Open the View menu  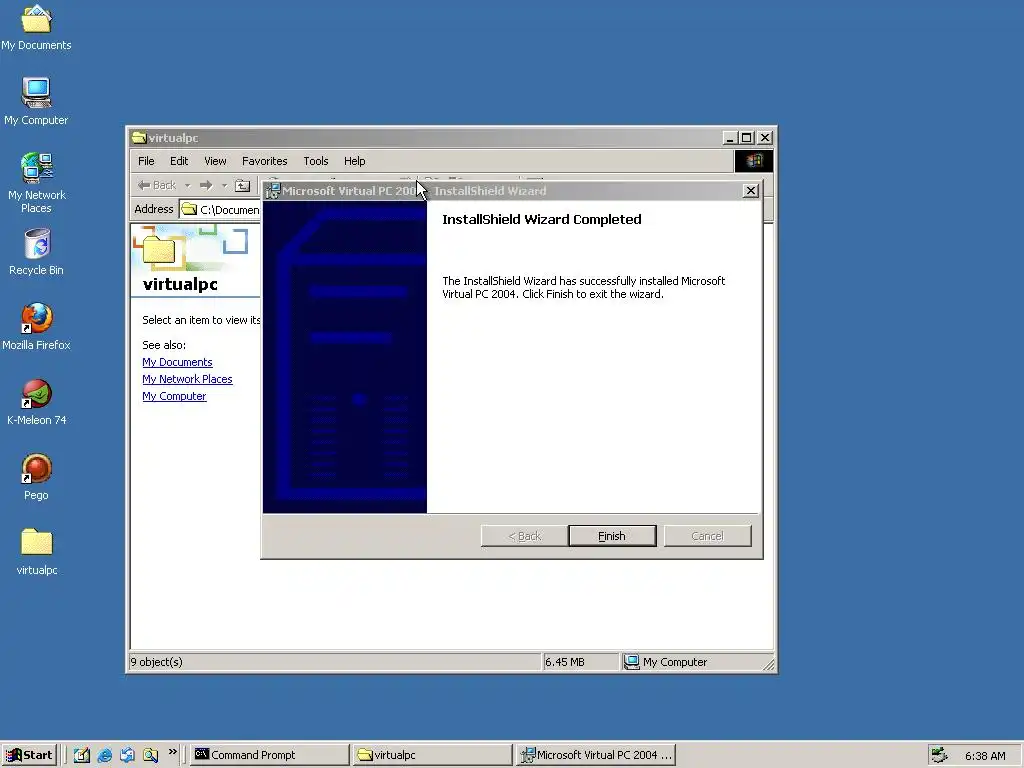pos(215,161)
